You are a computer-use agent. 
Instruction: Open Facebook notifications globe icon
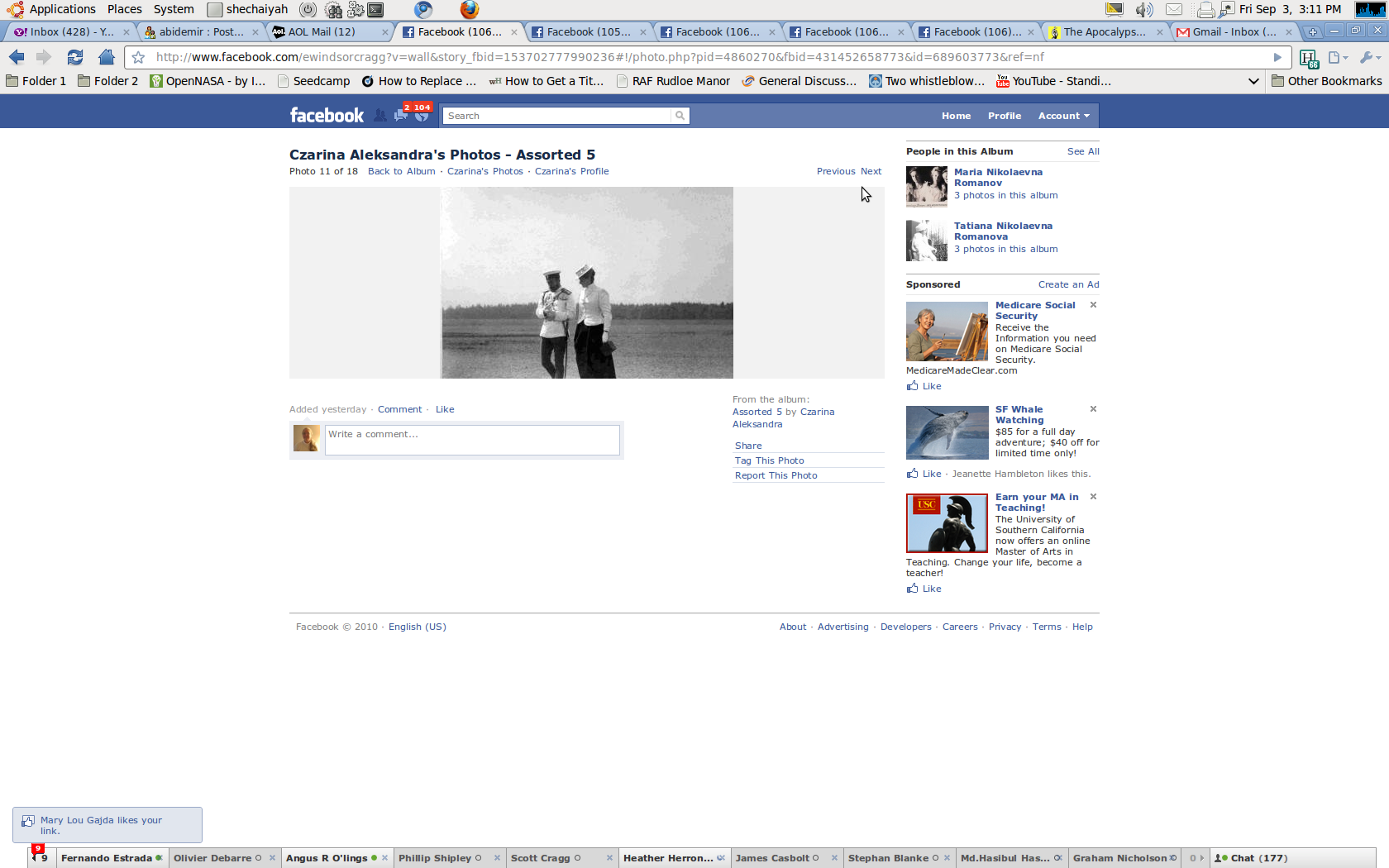click(x=422, y=116)
